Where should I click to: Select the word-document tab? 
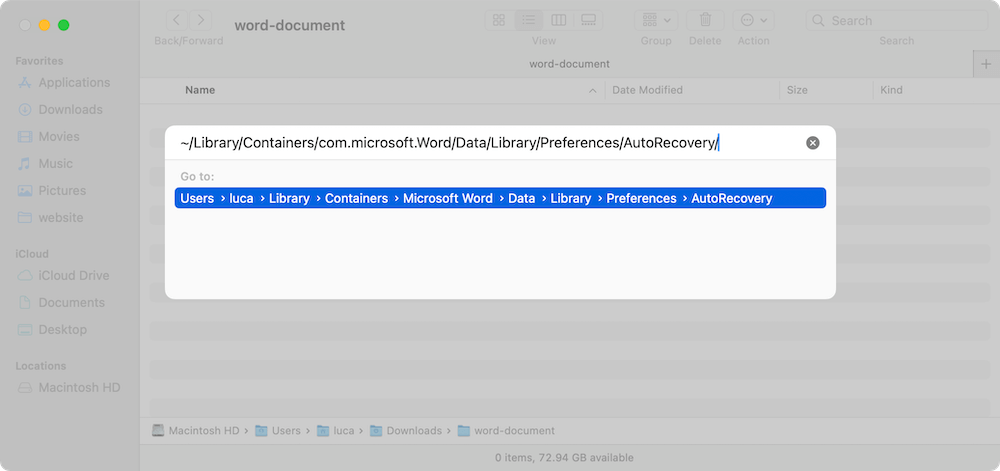click(569, 64)
